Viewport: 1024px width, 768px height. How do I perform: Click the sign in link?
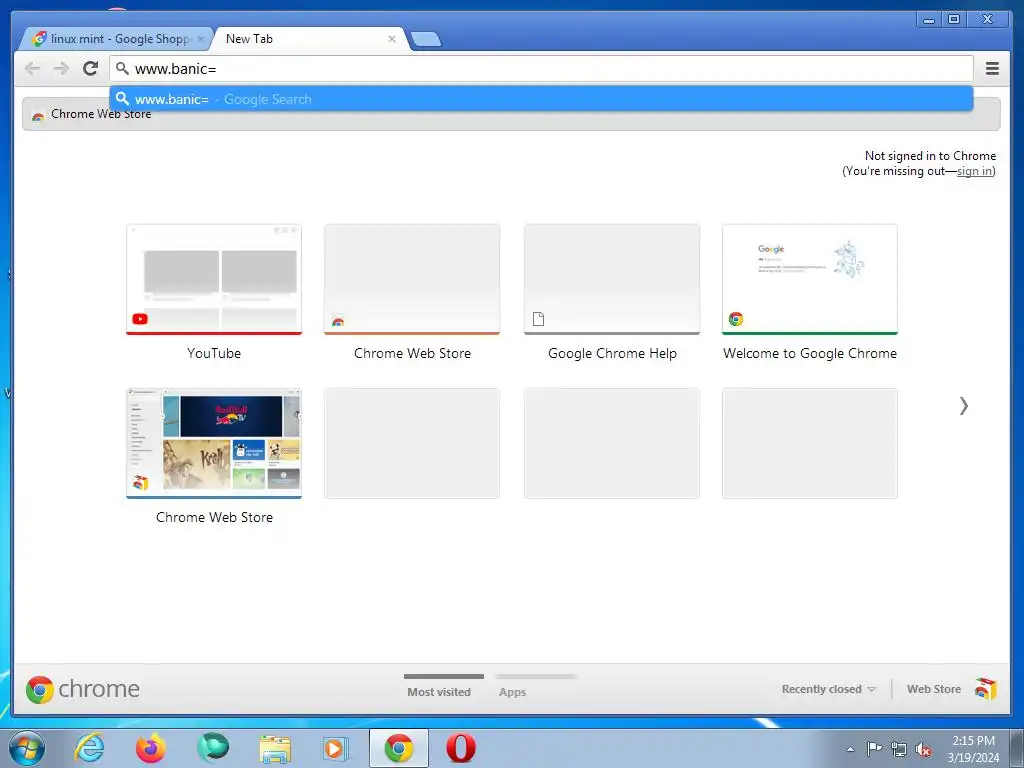click(x=974, y=171)
